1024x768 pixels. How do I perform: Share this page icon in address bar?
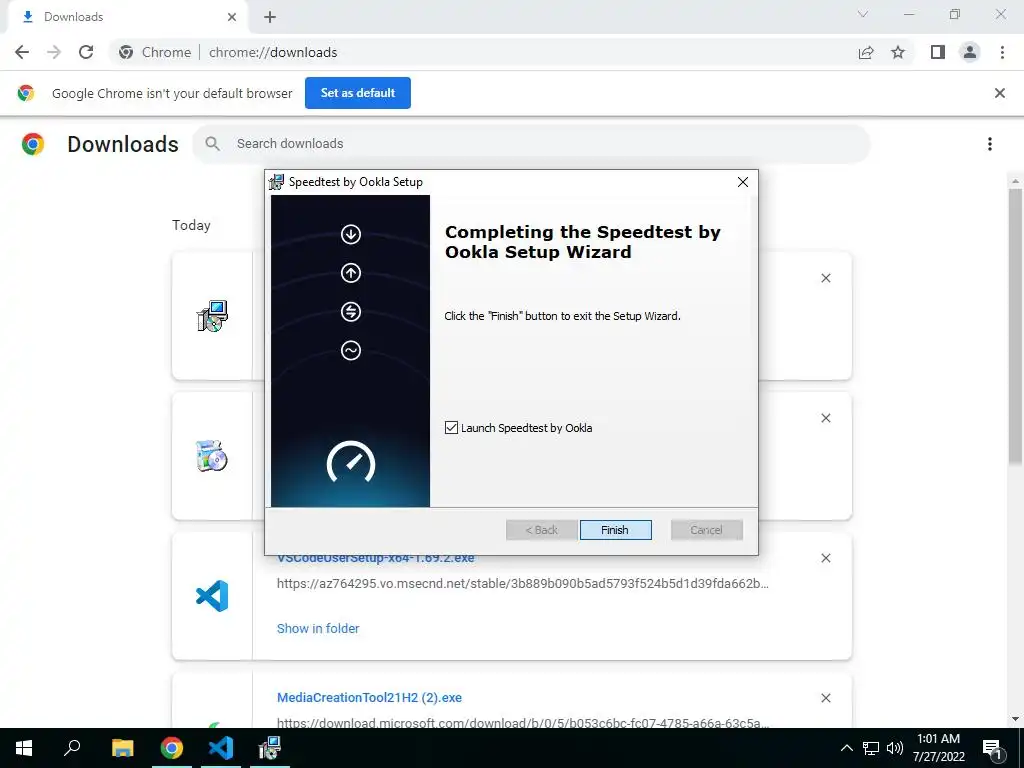coord(866,52)
